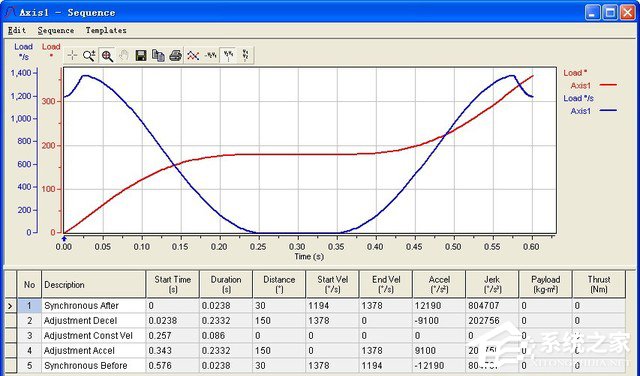Switch to stacked Y-axes layout

point(245,56)
